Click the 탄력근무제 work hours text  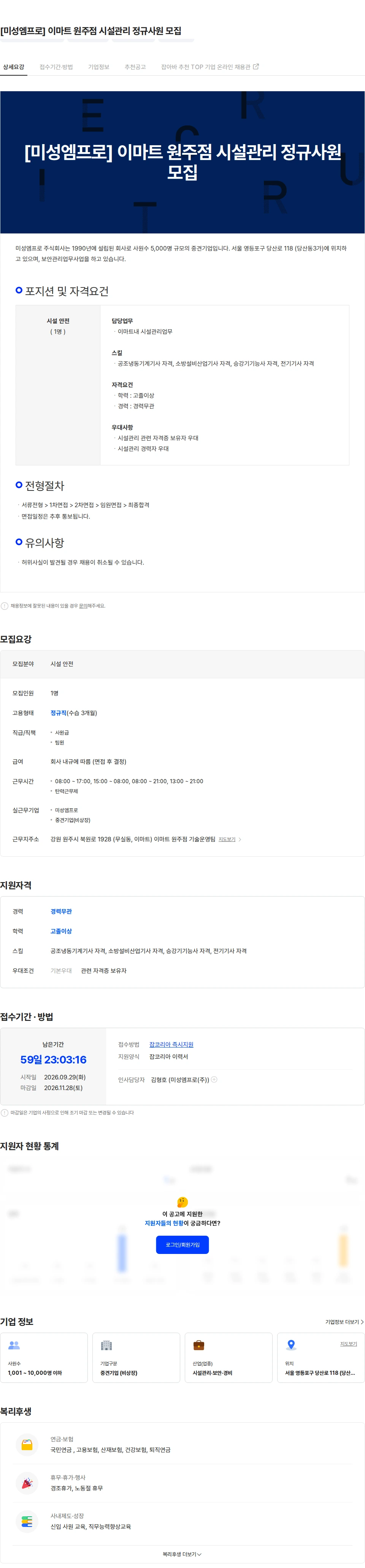66,791
